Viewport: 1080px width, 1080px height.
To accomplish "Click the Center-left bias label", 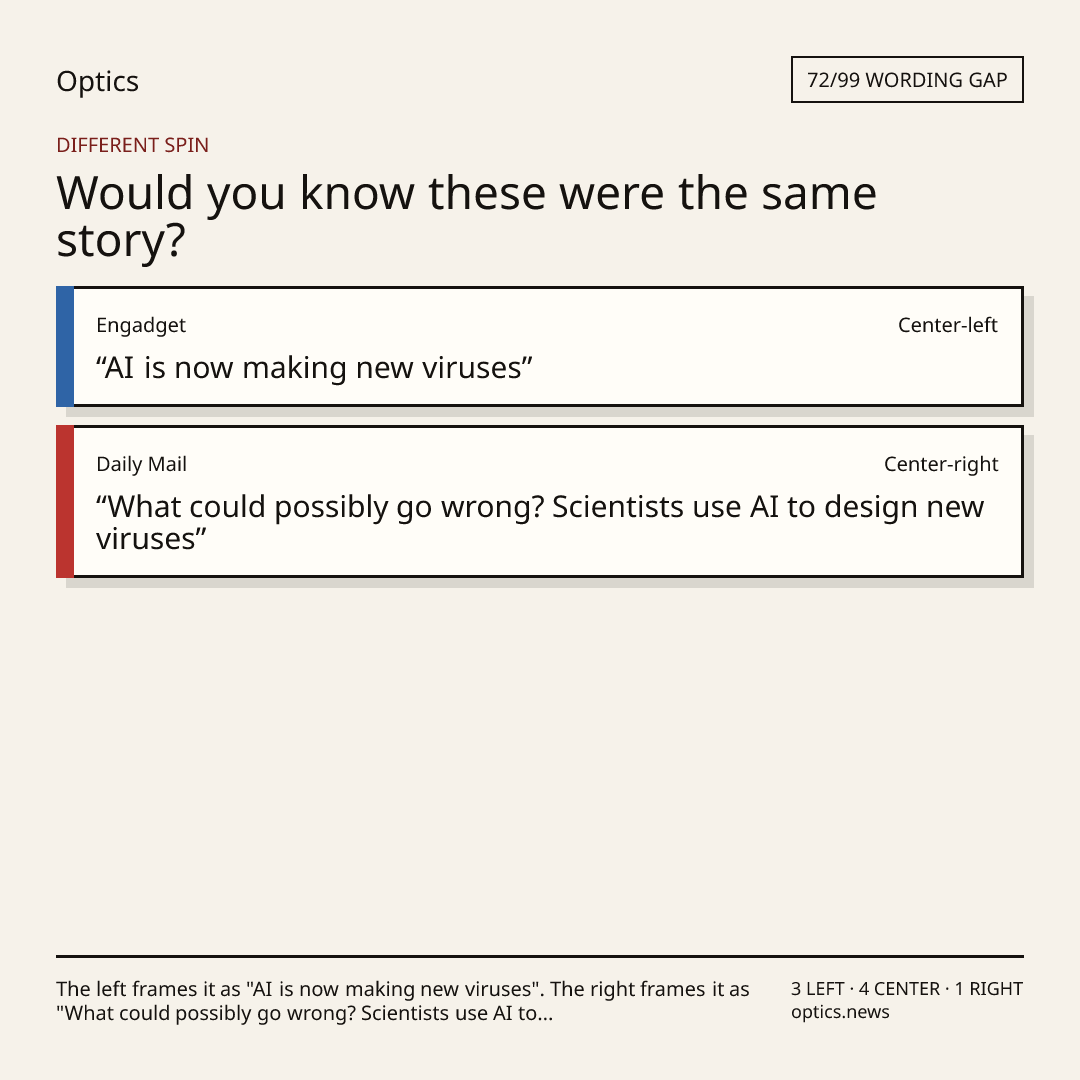I will pyautogui.click(x=947, y=325).
